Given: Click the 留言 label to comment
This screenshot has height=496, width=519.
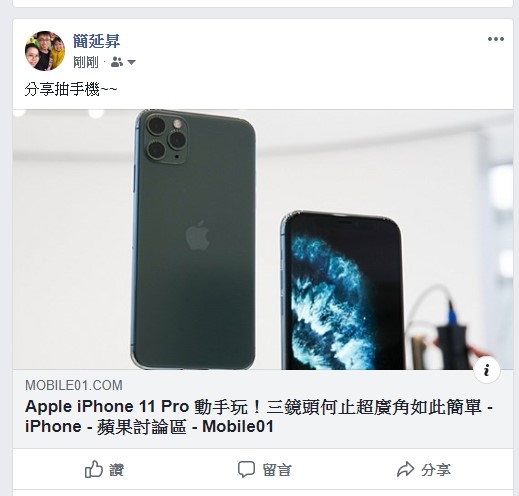Looking at the screenshot, I should pyautogui.click(x=277, y=470).
